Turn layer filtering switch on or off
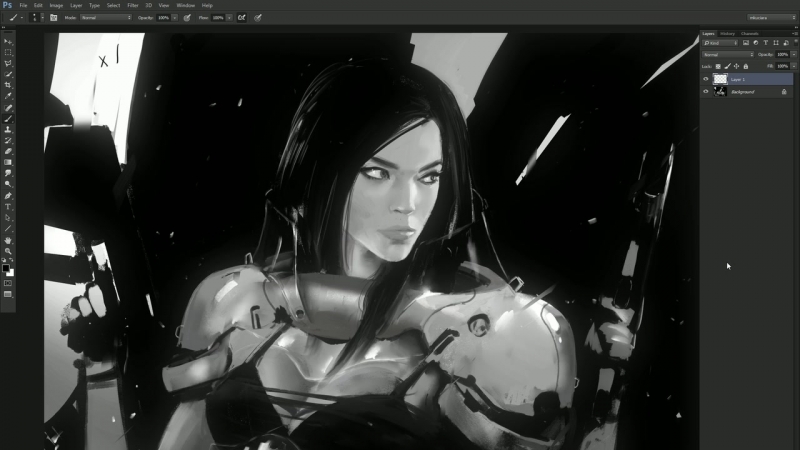Screen dimensions: 800x450 [795, 43]
